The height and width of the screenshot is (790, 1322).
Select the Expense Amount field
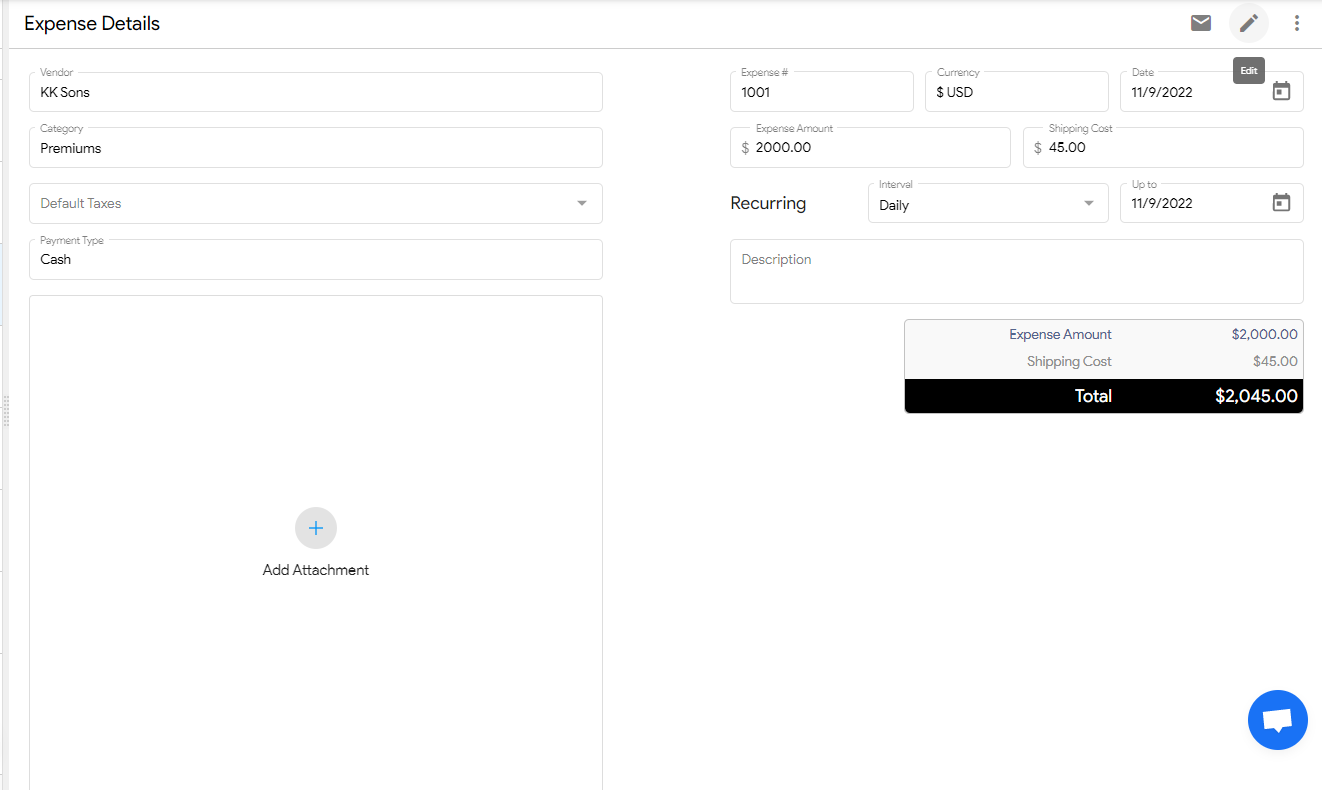(870, 147)
